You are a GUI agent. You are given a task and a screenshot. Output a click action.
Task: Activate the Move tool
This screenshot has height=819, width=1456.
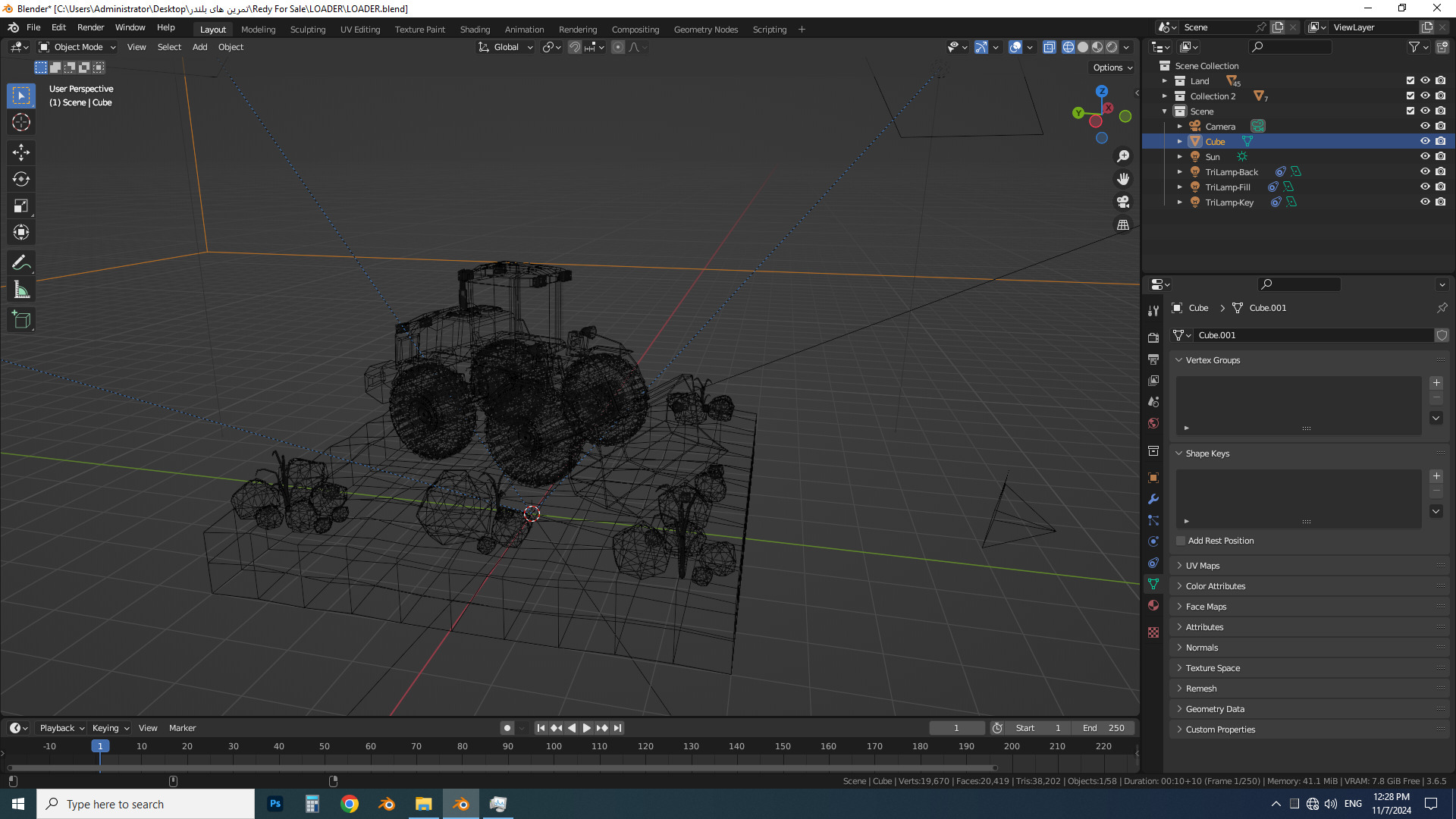click(x=21, y=152)
